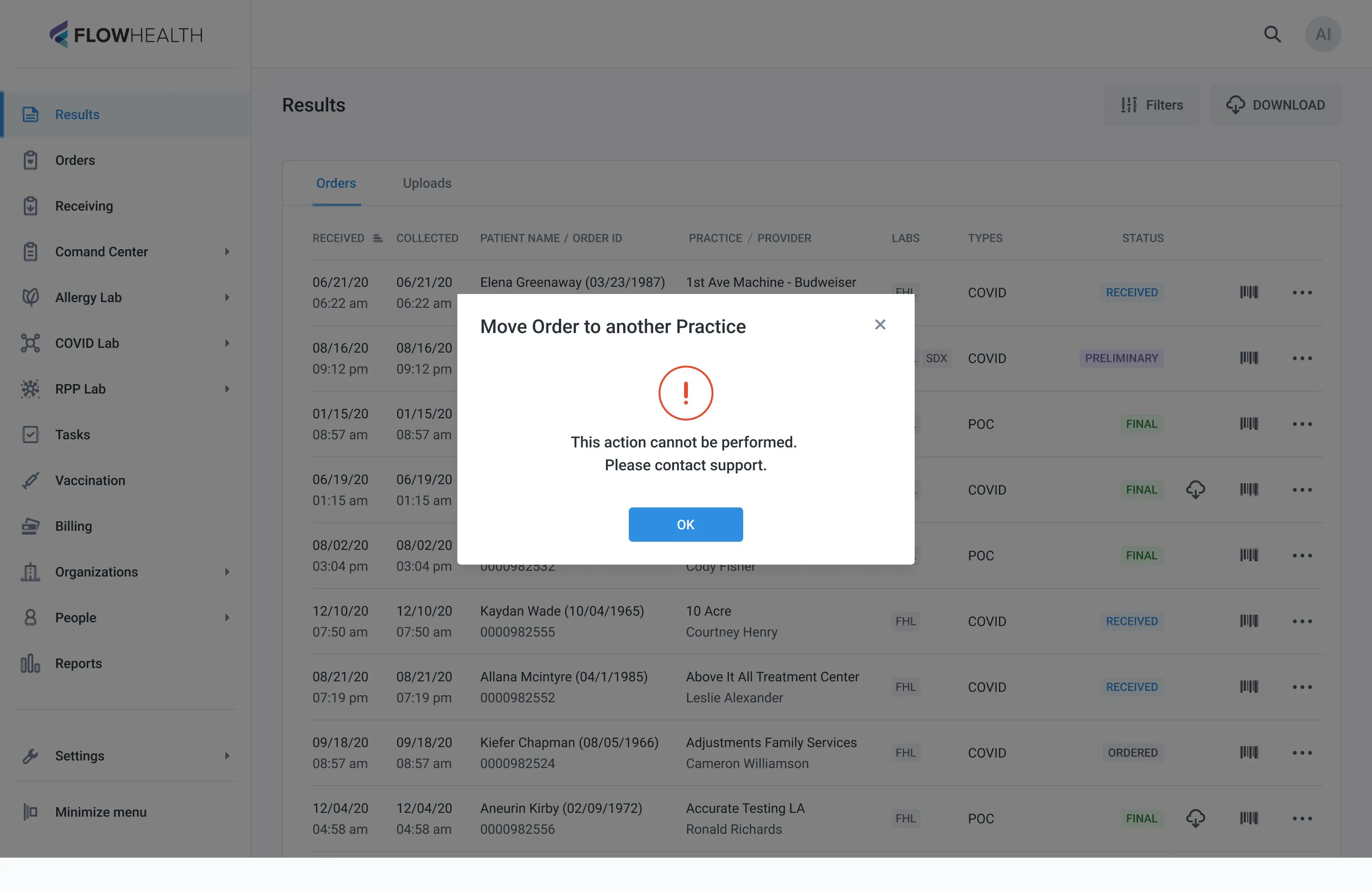Image resolution: width=1372 pixels, height=891 pixels.
Task: Download result for Aneurin Kirby row
Action: pos(1196,818)
